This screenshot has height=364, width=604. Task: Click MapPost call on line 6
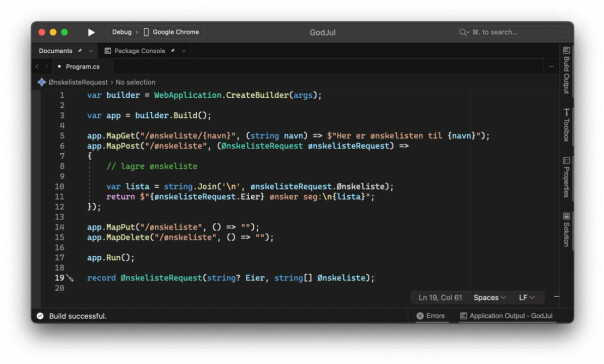pyautogui.click(x=123, y=146)
